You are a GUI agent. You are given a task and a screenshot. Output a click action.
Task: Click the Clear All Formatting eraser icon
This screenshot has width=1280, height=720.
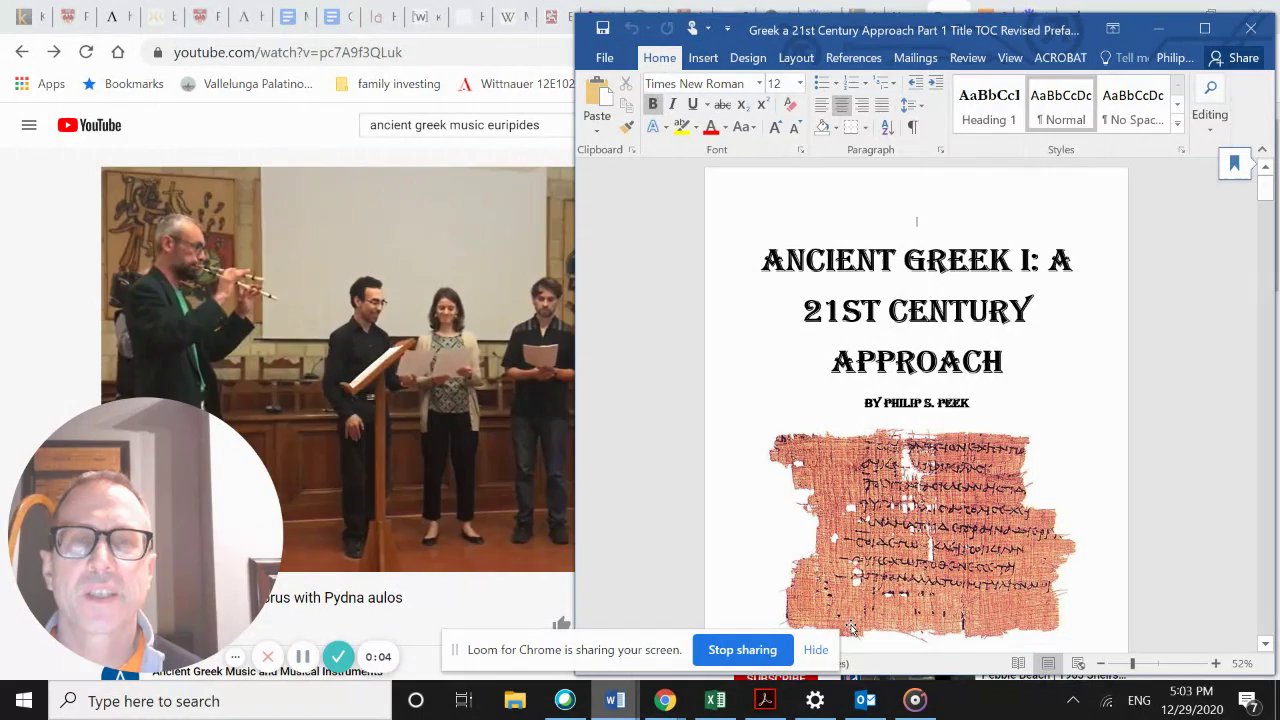[790, 105]
